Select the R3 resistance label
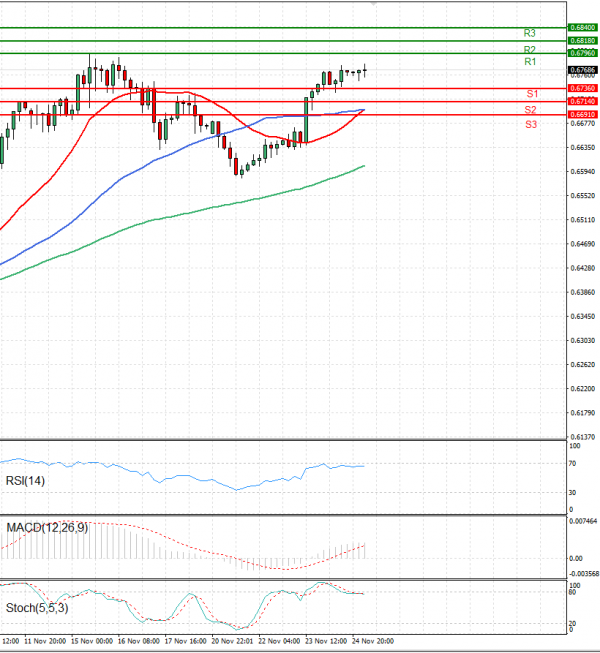 tap(529, 33)
